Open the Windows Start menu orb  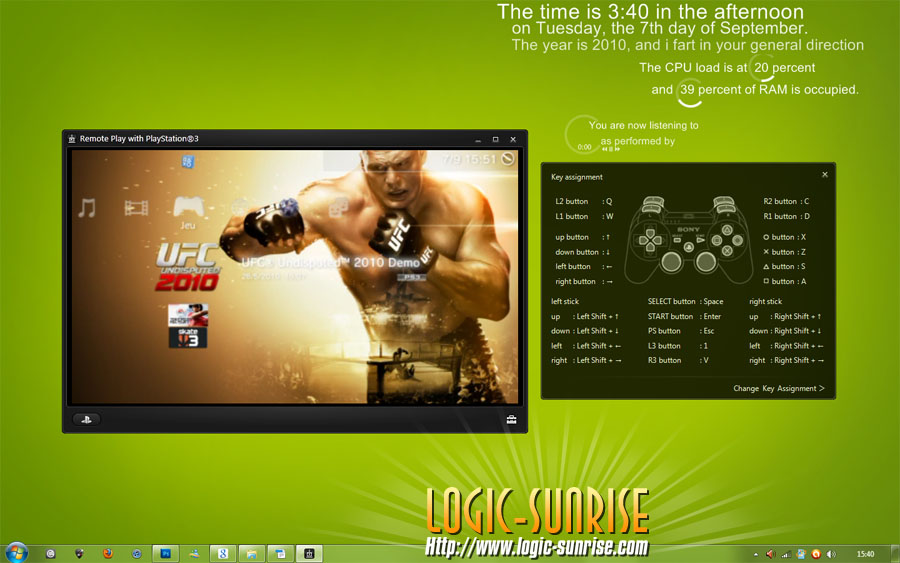[16, 553]
